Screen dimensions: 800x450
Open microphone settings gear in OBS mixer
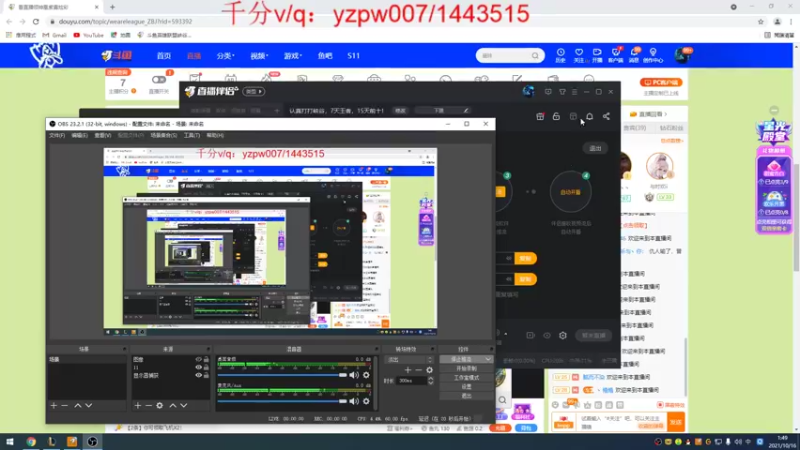pos(366,402)
